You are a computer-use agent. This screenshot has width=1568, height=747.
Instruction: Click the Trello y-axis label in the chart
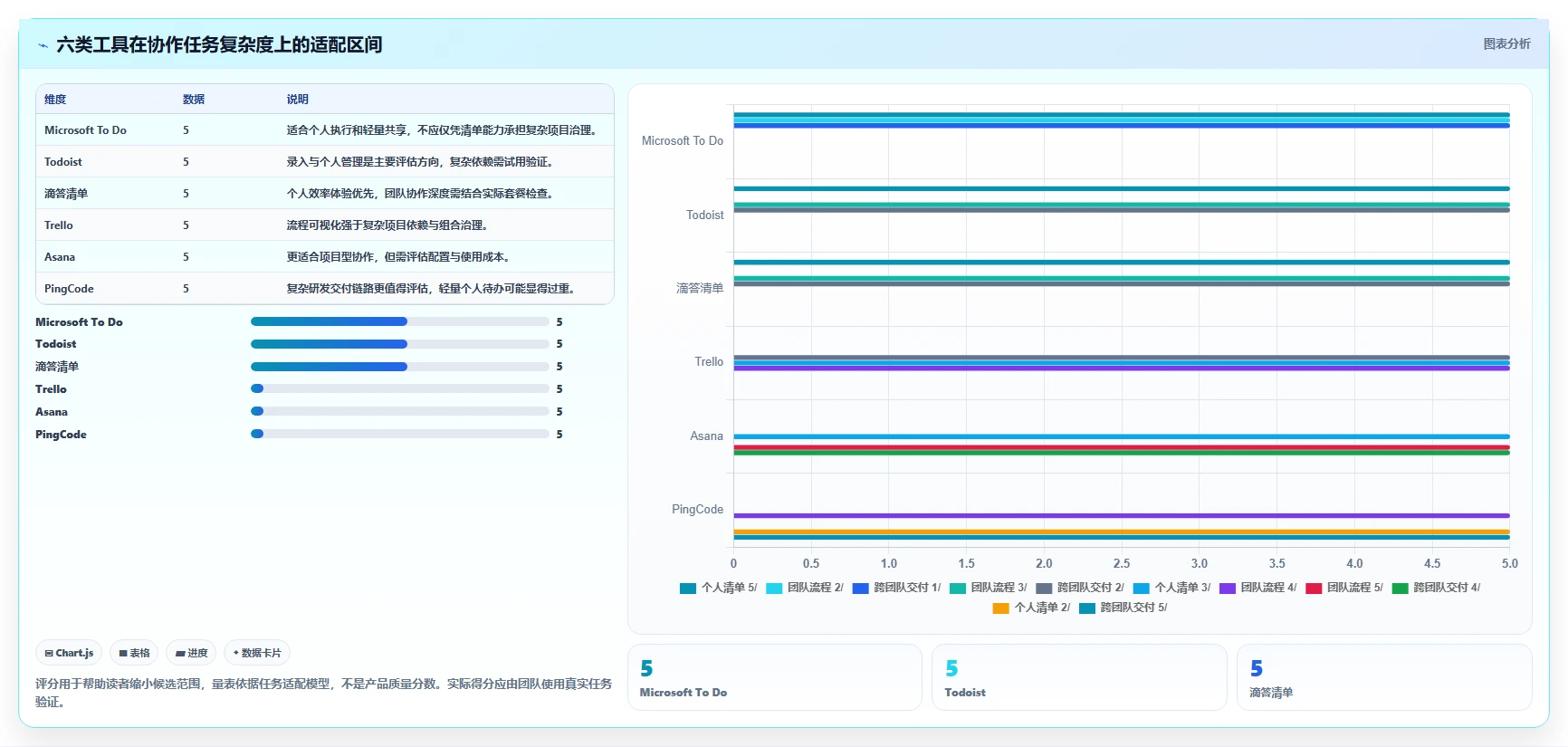coord(709,362)
